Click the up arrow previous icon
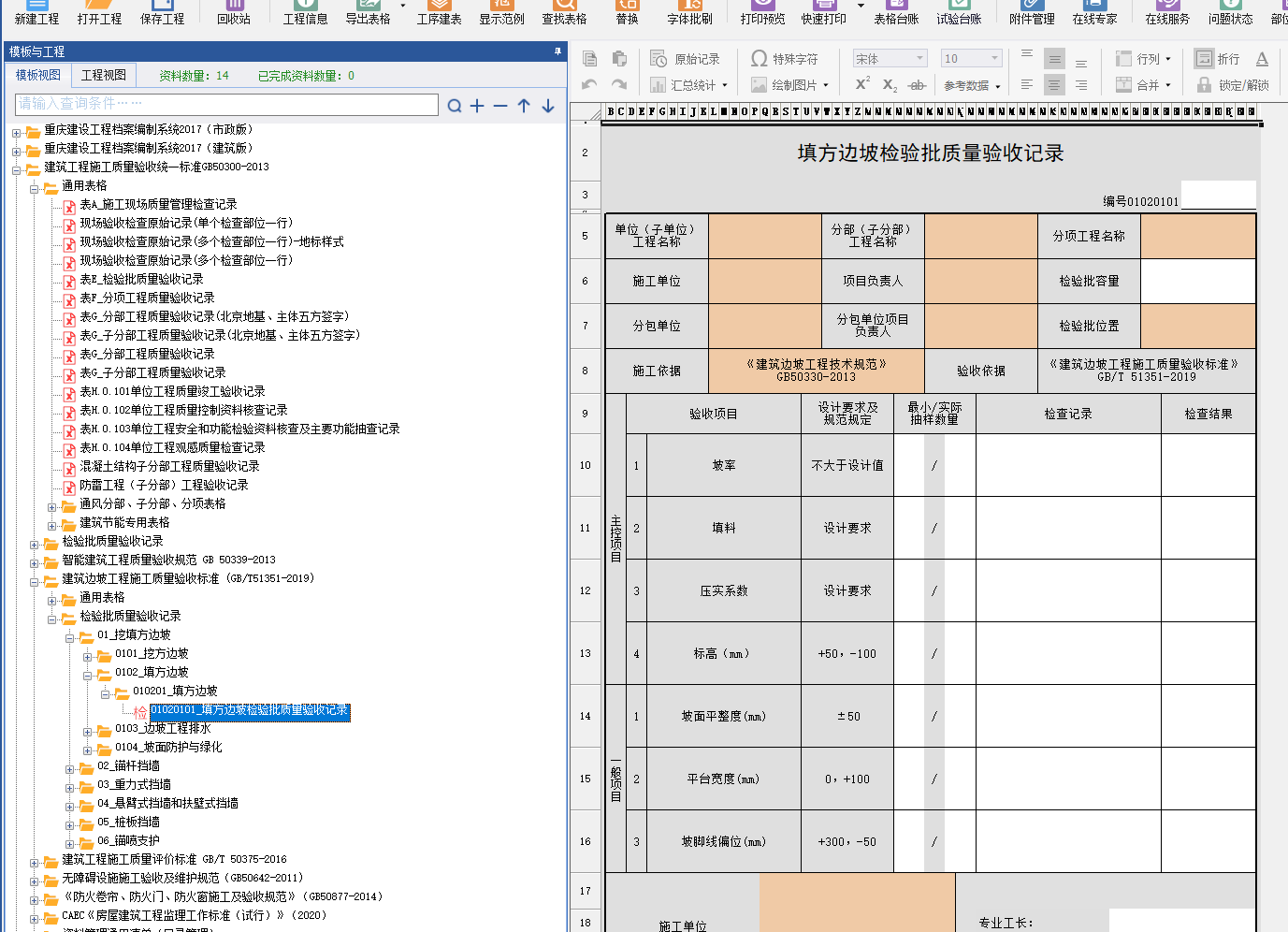 coord(524,106)
